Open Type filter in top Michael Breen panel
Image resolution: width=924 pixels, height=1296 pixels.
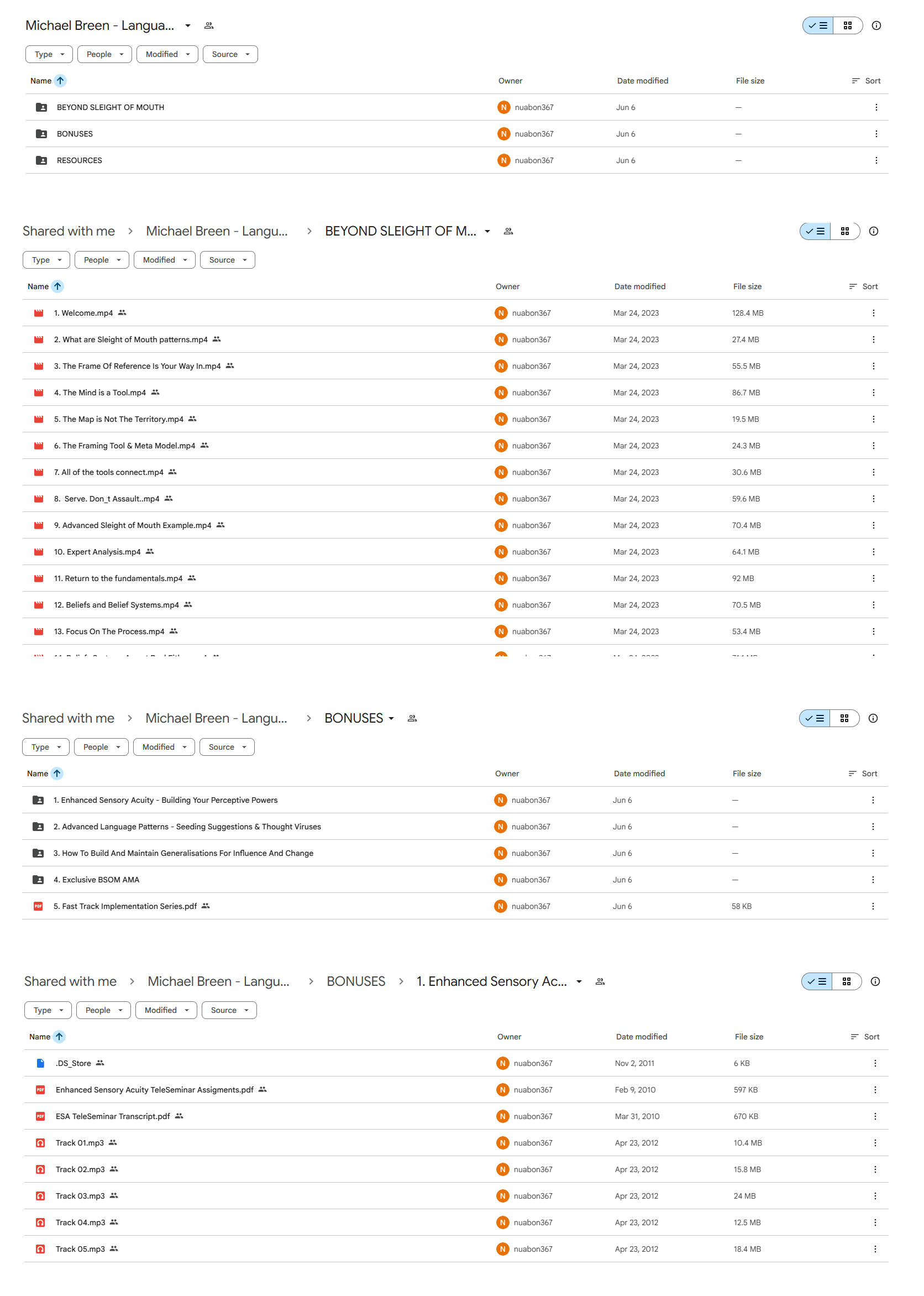point(49,55)
